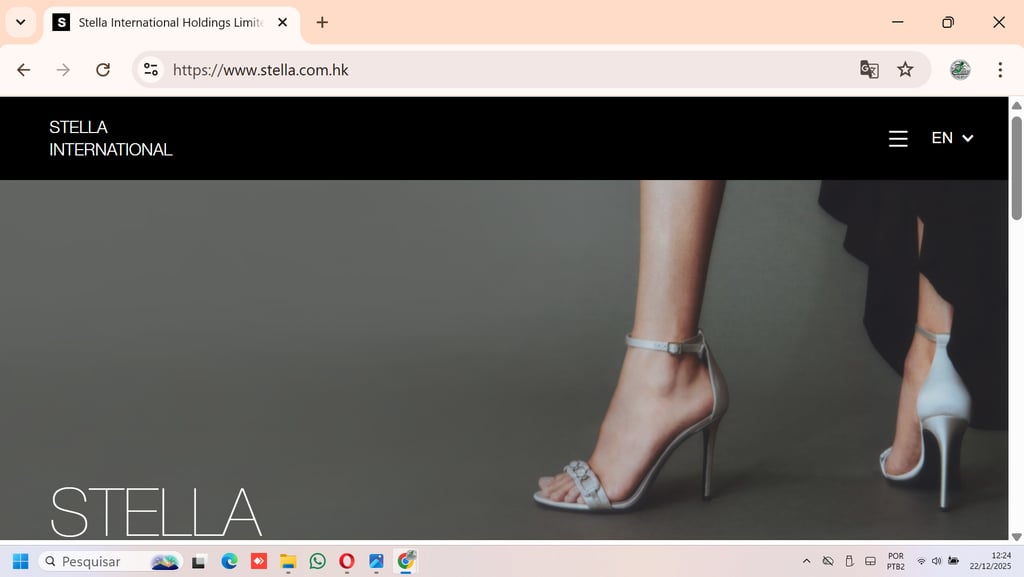Open the clock showing 12:24

990,561
